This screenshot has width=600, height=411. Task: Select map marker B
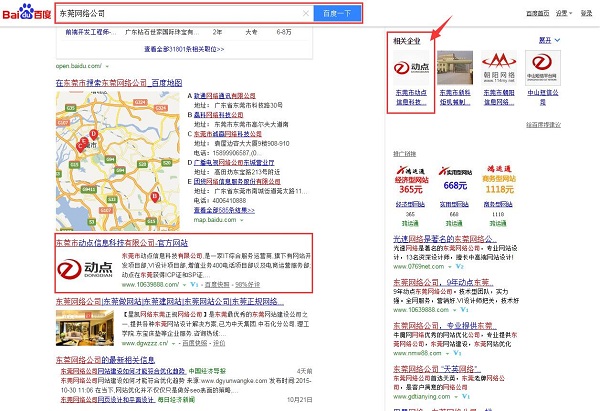[155, 197]
